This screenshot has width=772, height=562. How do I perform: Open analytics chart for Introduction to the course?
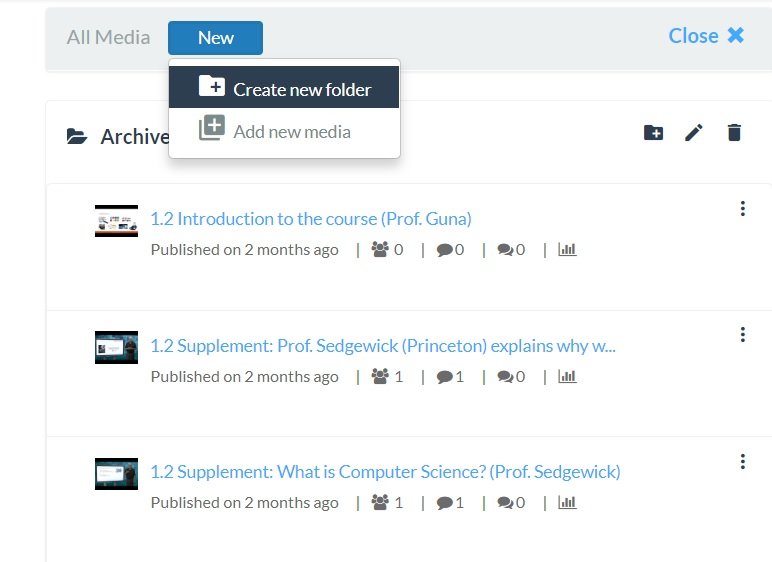pyautogui.click(x=567, y=249)
